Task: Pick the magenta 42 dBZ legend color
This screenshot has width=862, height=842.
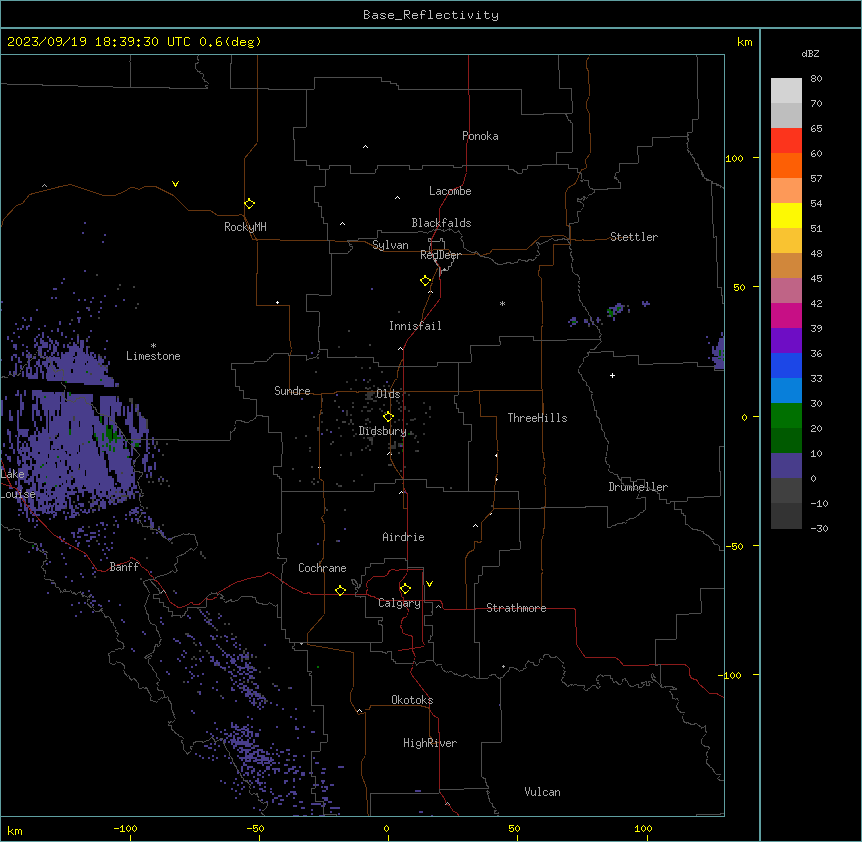Action: [786, 315]
